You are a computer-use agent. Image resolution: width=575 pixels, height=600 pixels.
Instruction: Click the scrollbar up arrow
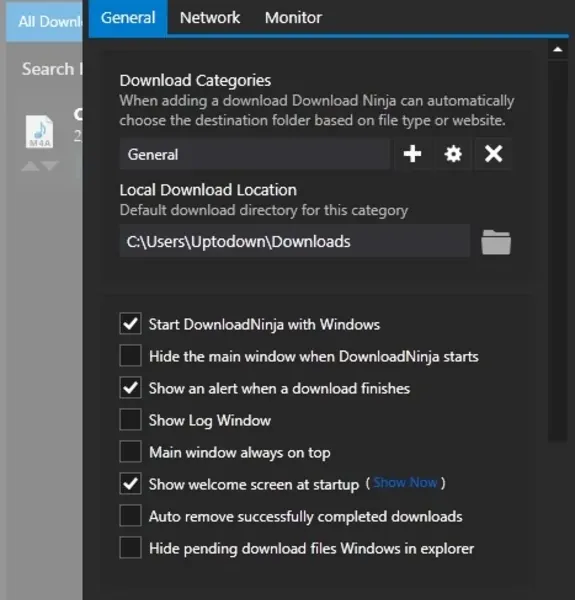557,49
